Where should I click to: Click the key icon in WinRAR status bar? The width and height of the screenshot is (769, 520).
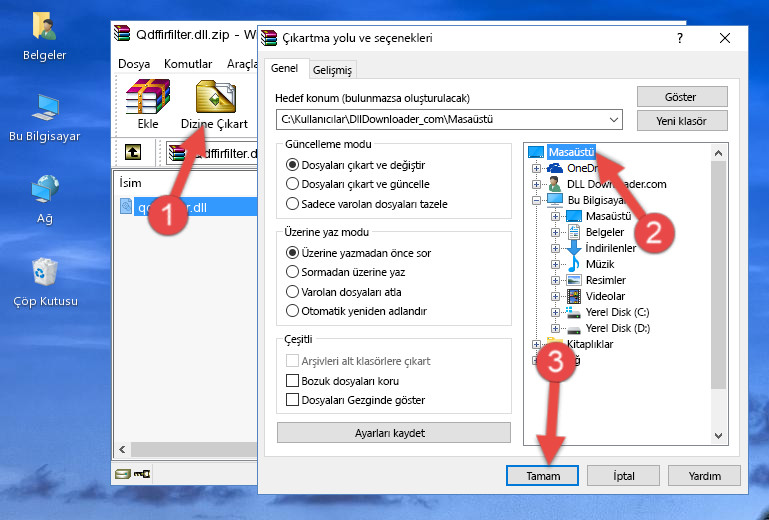[142, 474]
